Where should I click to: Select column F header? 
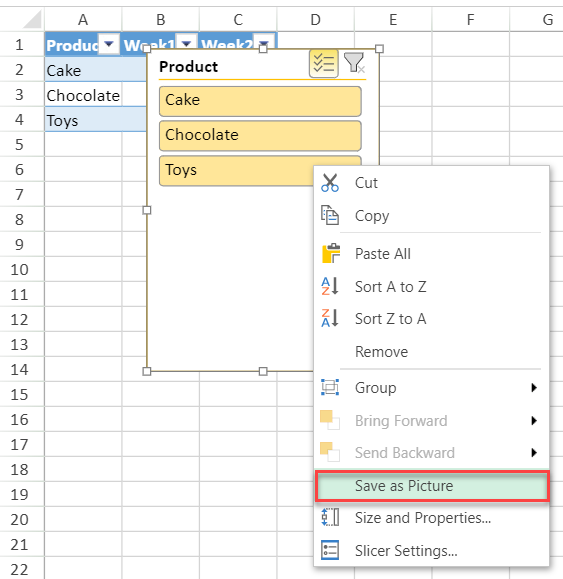470,20
